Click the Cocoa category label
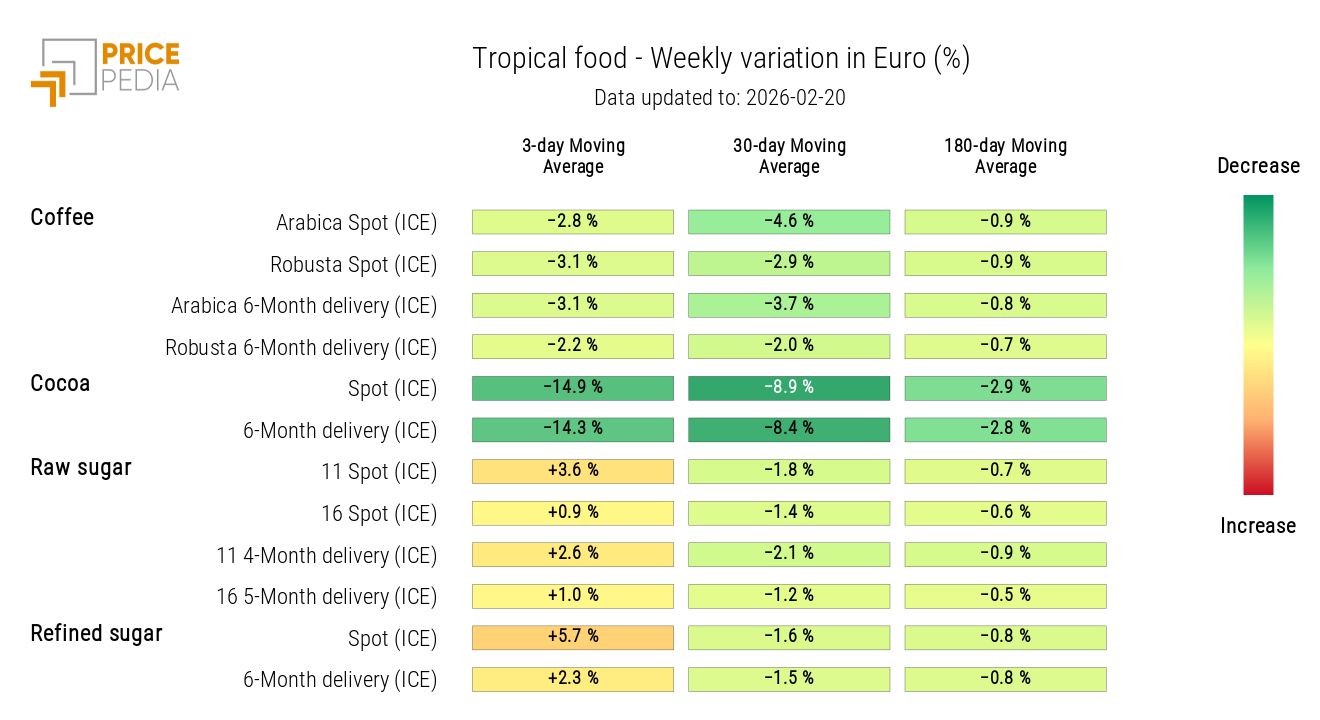The height and width of the screenshot is (720, 1320). pyautogui.click(x=60, y=383)
